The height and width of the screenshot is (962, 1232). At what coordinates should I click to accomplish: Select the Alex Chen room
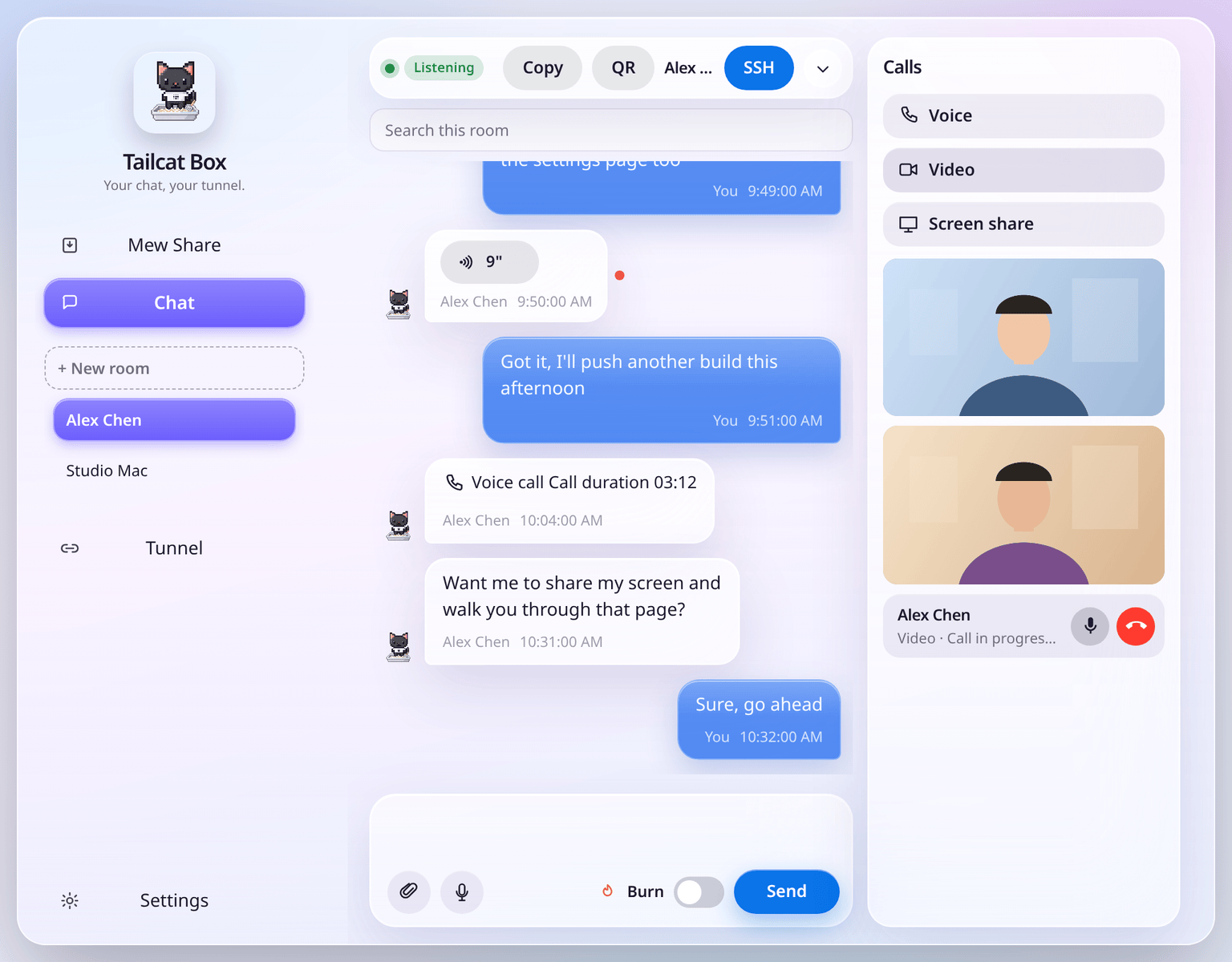tap(174, 420)
